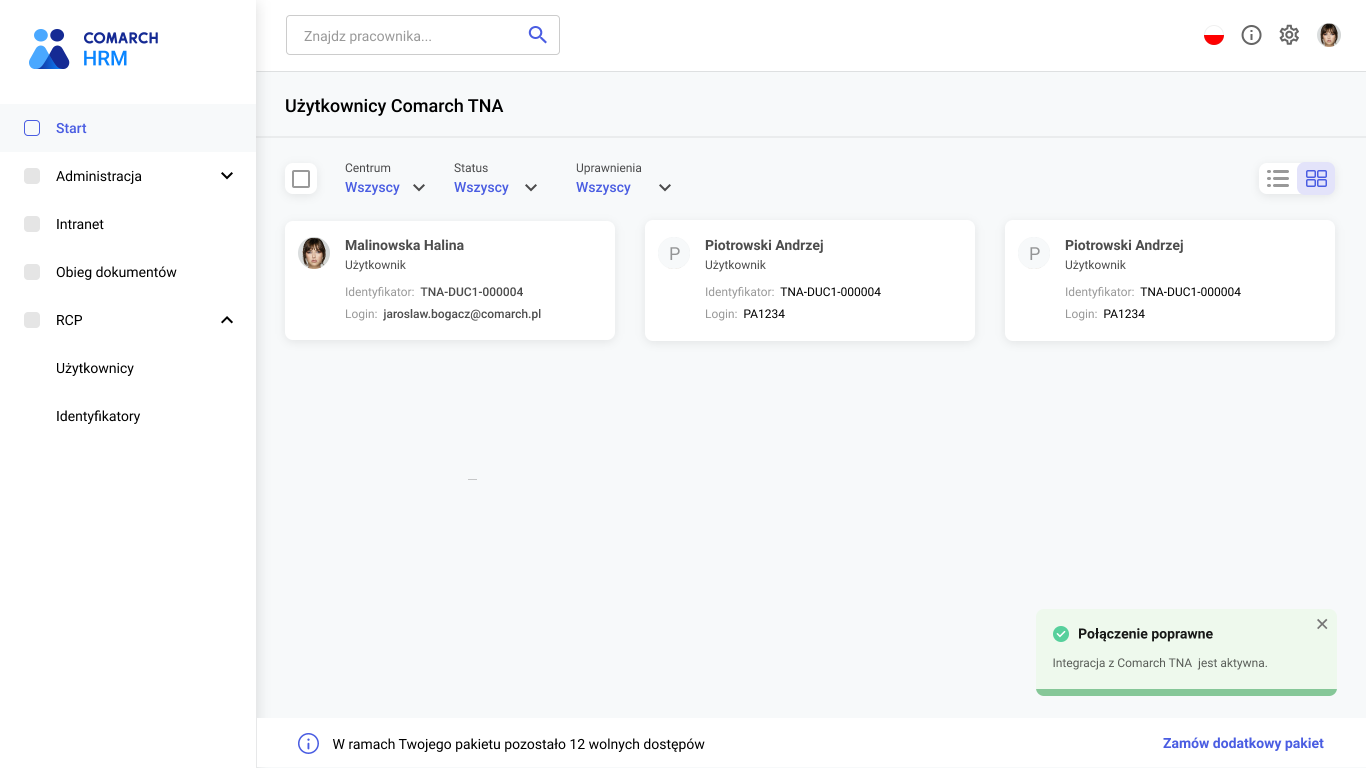
Task: Open the Status filter dropdown
Action: [x=496, y=179]
